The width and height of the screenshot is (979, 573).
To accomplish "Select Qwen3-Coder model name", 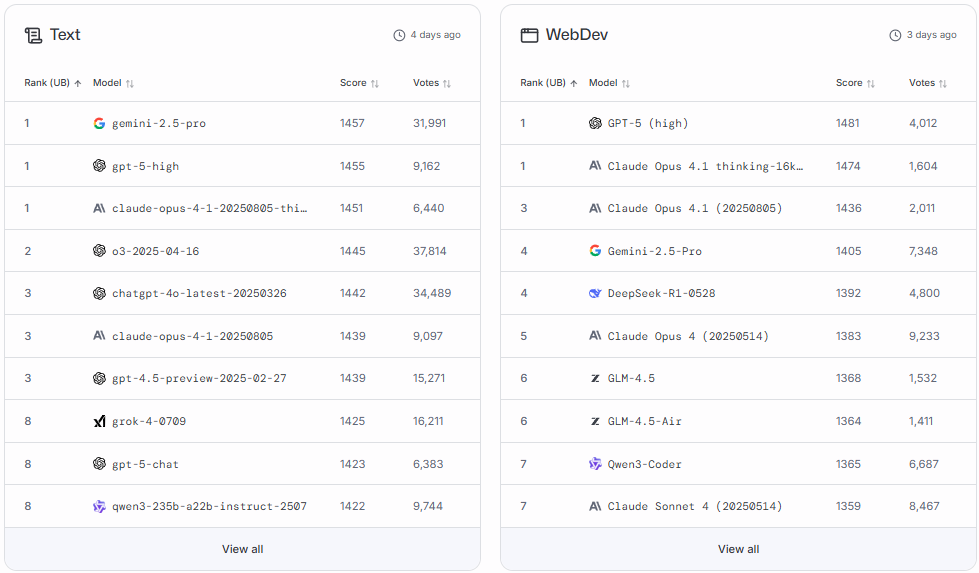I will pyautogui.click(x=644, y=464).
